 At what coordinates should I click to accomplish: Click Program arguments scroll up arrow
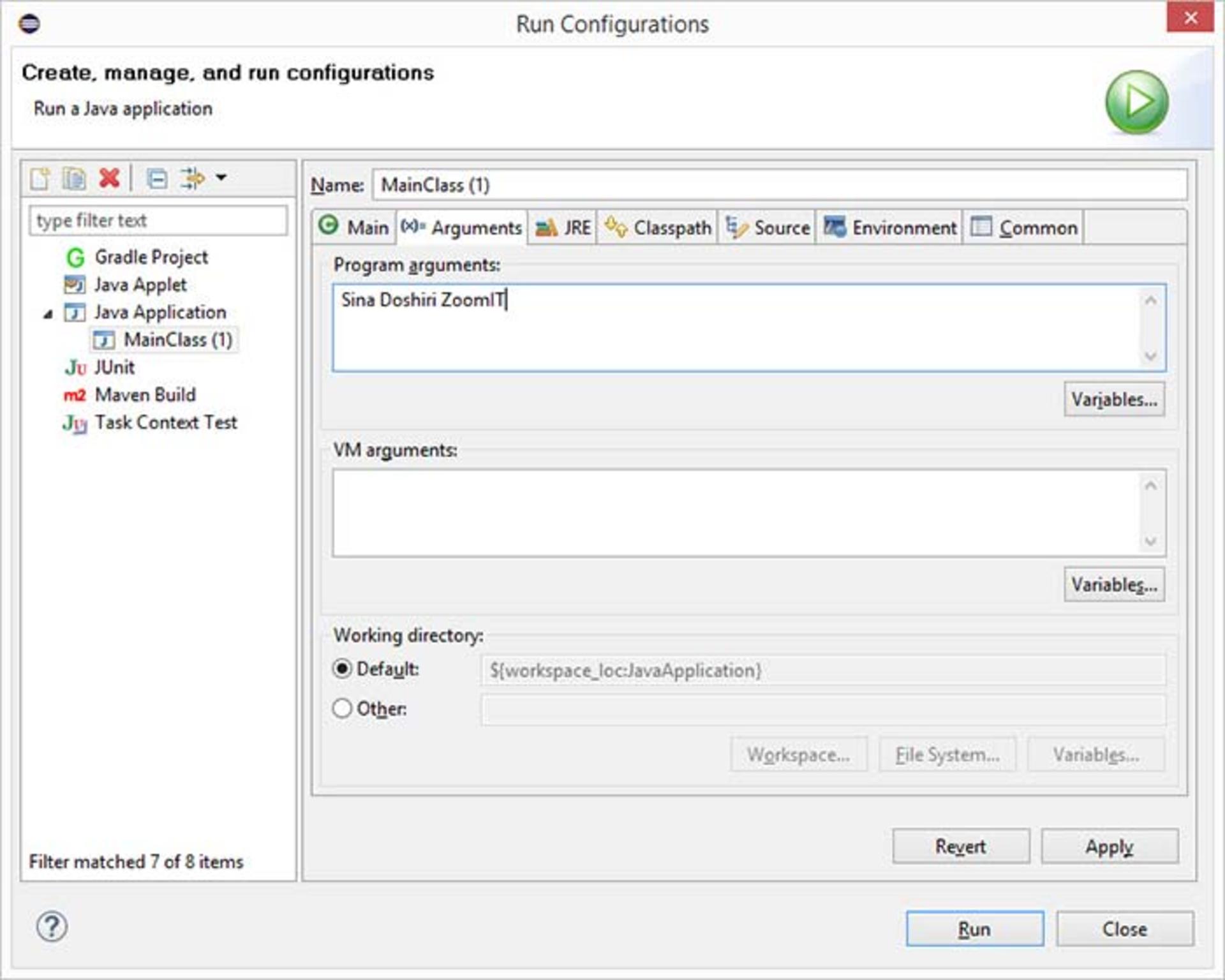pos(1151,300)
